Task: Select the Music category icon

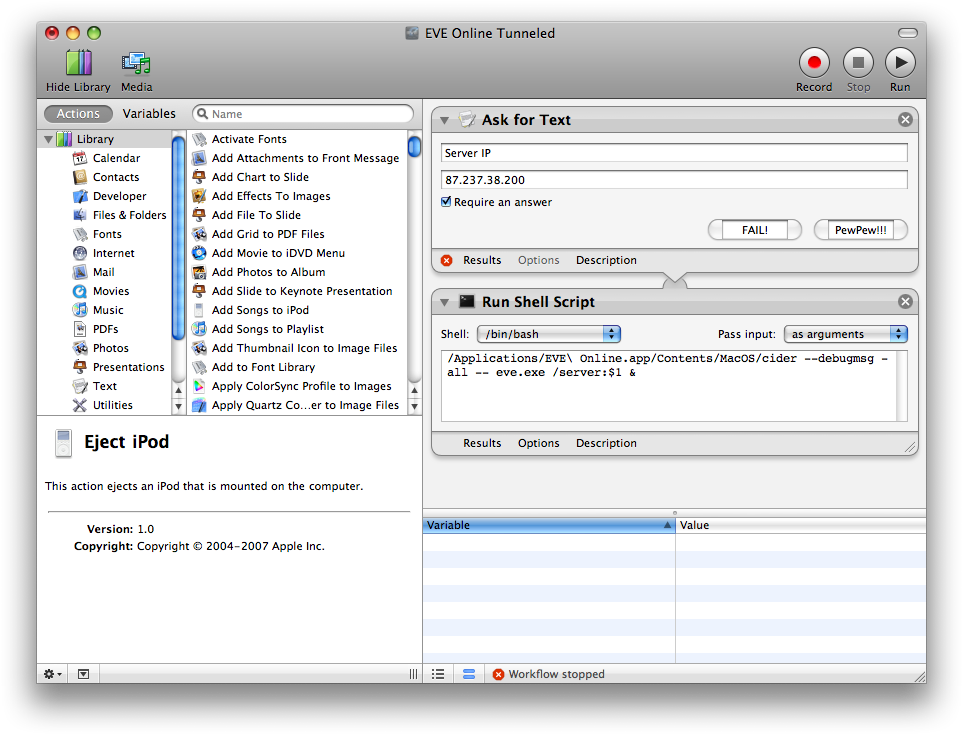Action: [80, 311]
